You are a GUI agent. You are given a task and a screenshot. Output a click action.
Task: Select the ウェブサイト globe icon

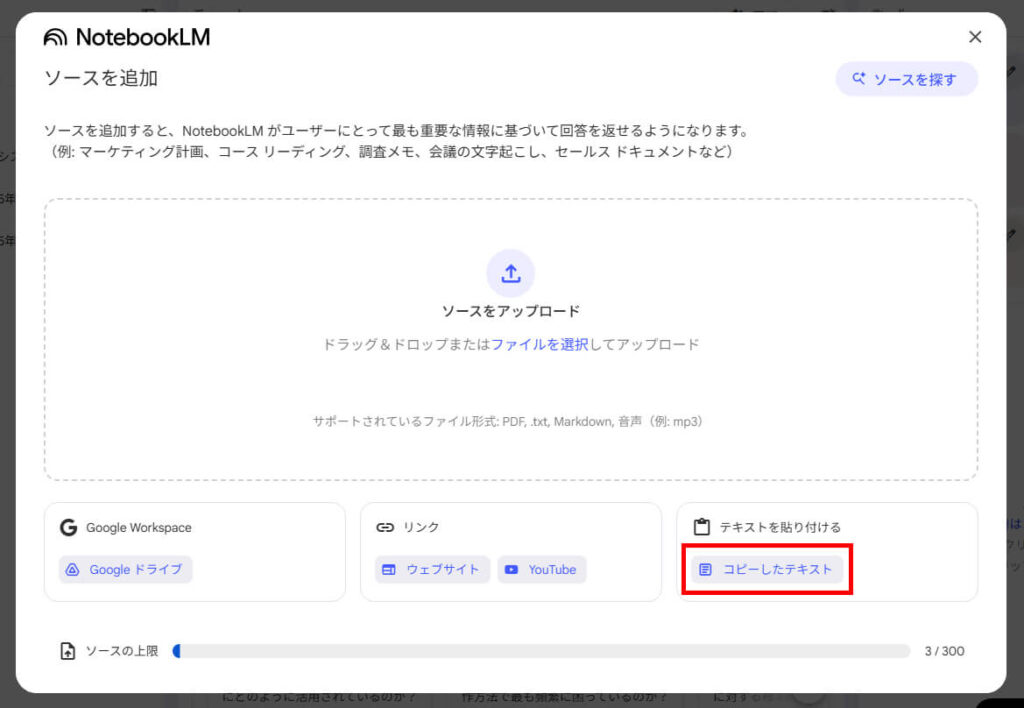[x=389, y=569]
